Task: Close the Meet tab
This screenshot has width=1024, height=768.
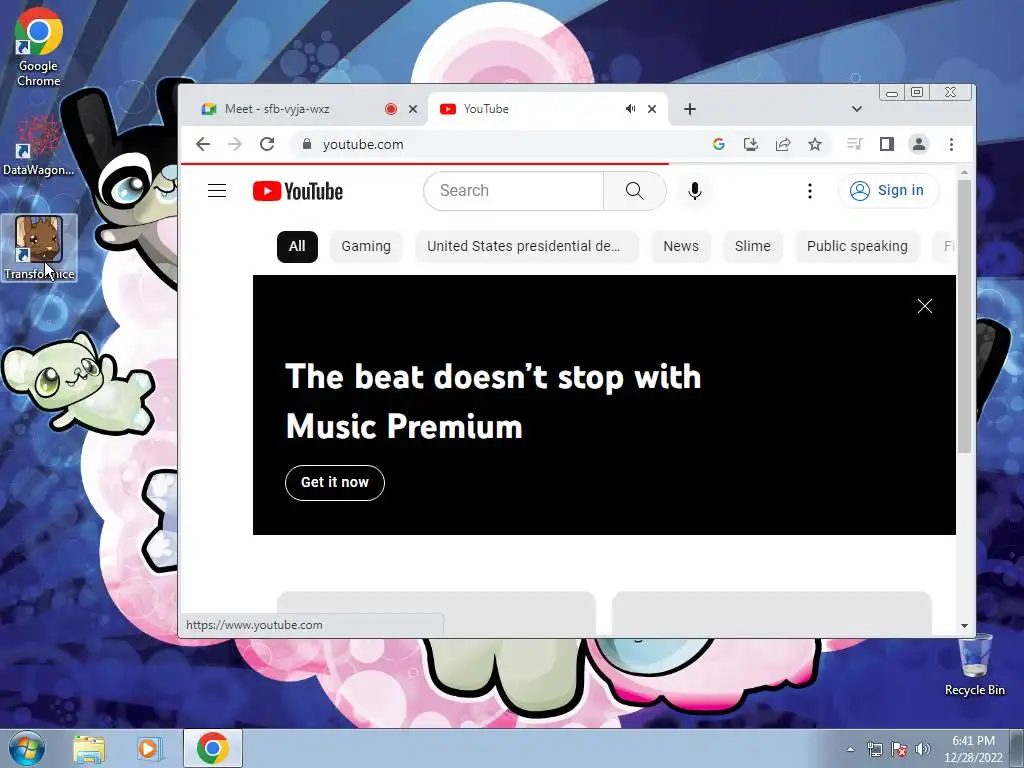Action: tap(413, 109)
